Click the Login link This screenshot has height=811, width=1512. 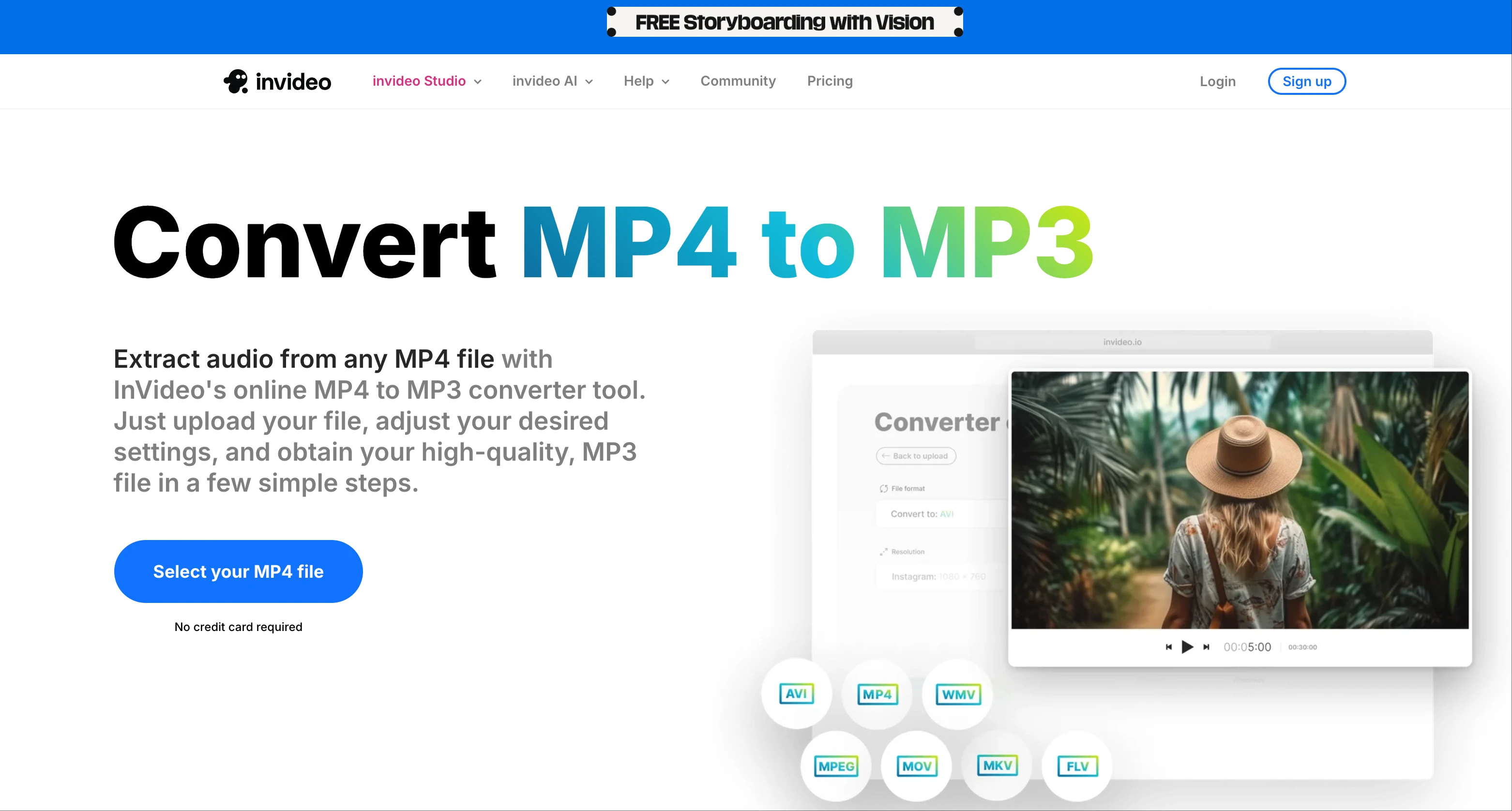[1217, 81]
